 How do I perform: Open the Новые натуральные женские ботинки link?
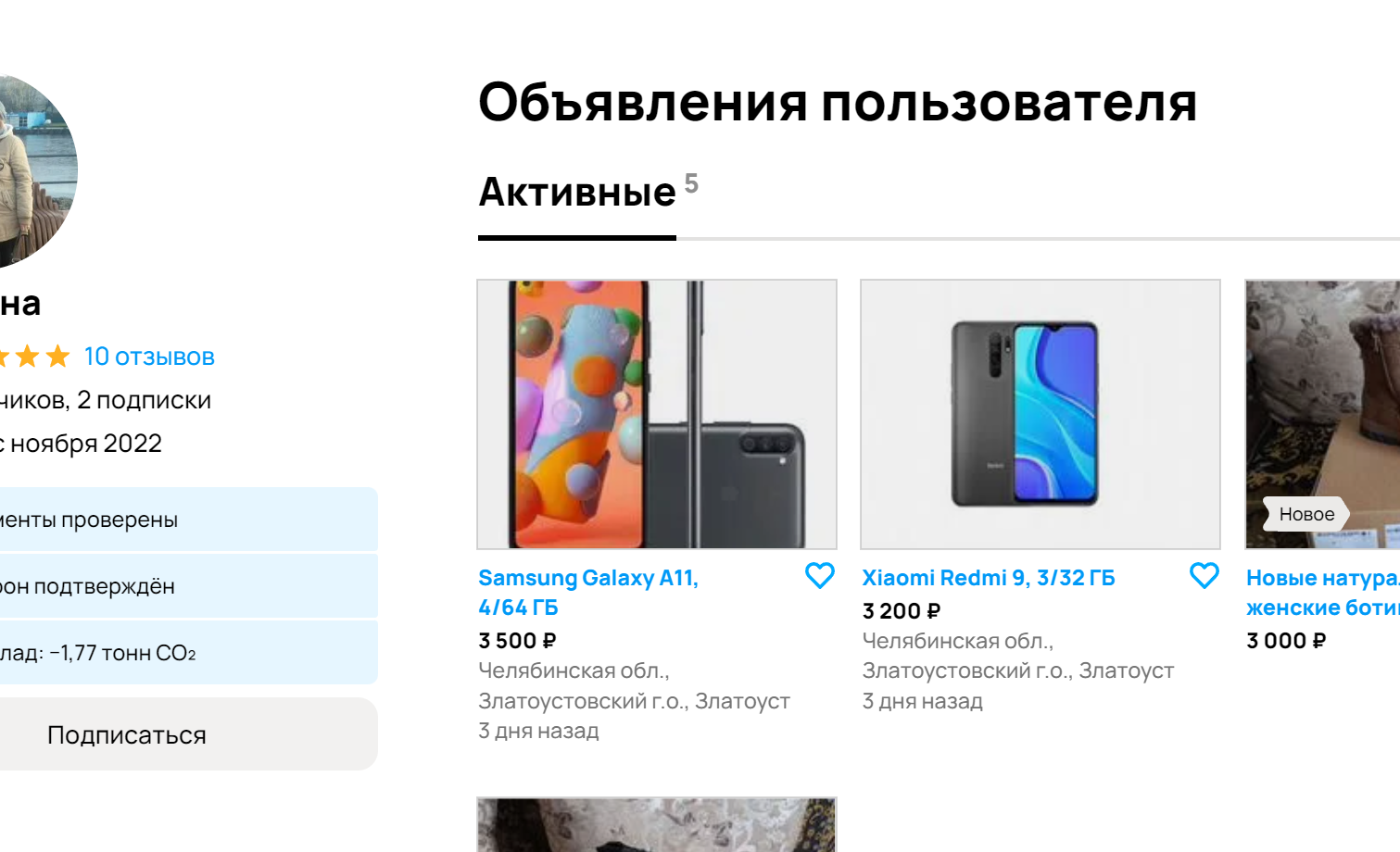[1323, 593]
